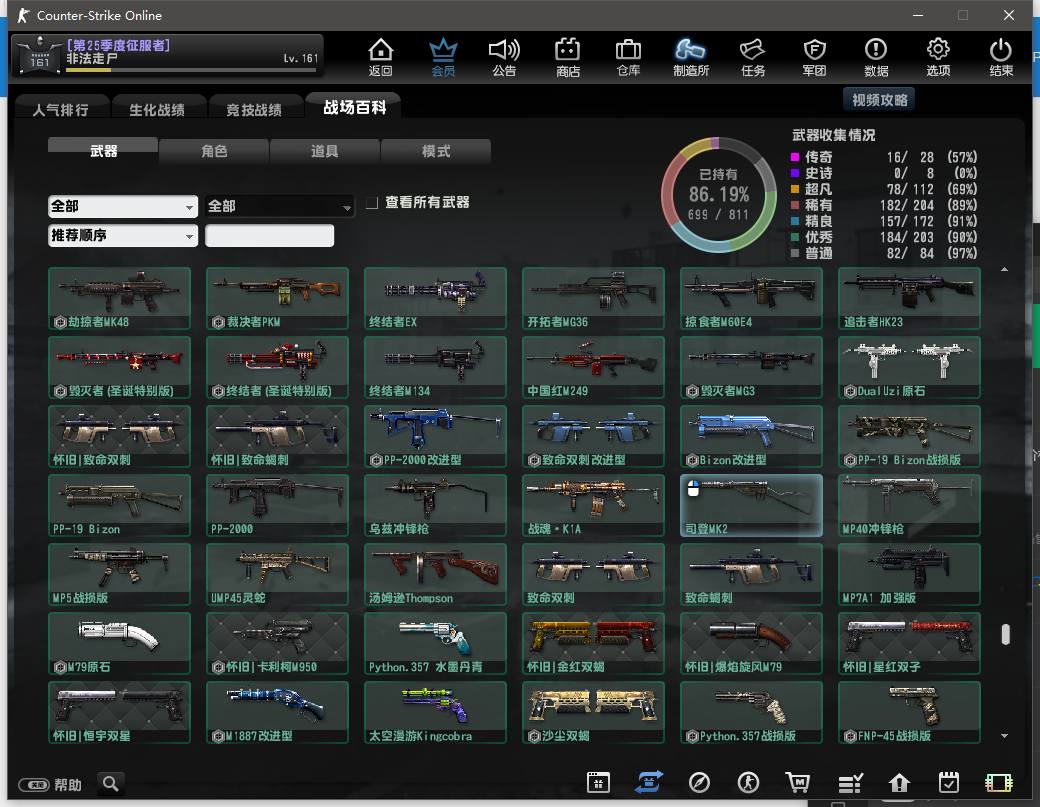Select the 道具 sub-tab

pyautogui.click(x=324, y=151)
